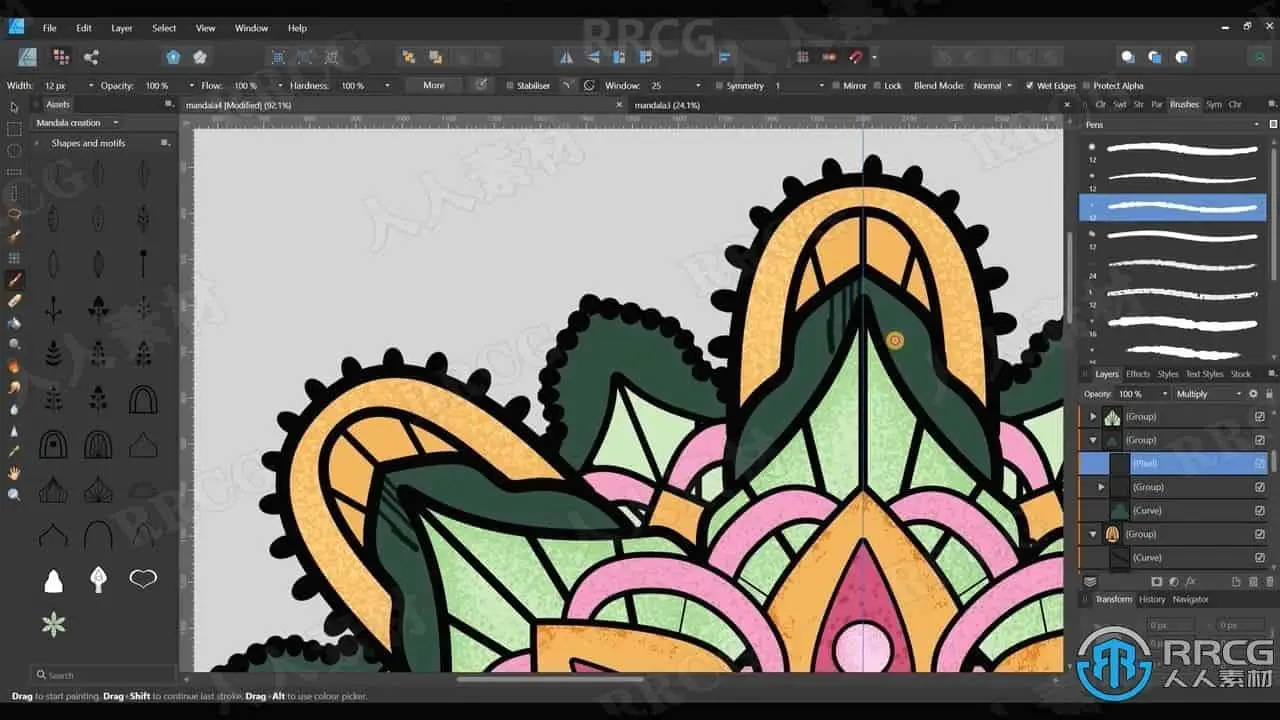
Task: Switch to the Pixel Persona icon
Action: click(61, 57)
